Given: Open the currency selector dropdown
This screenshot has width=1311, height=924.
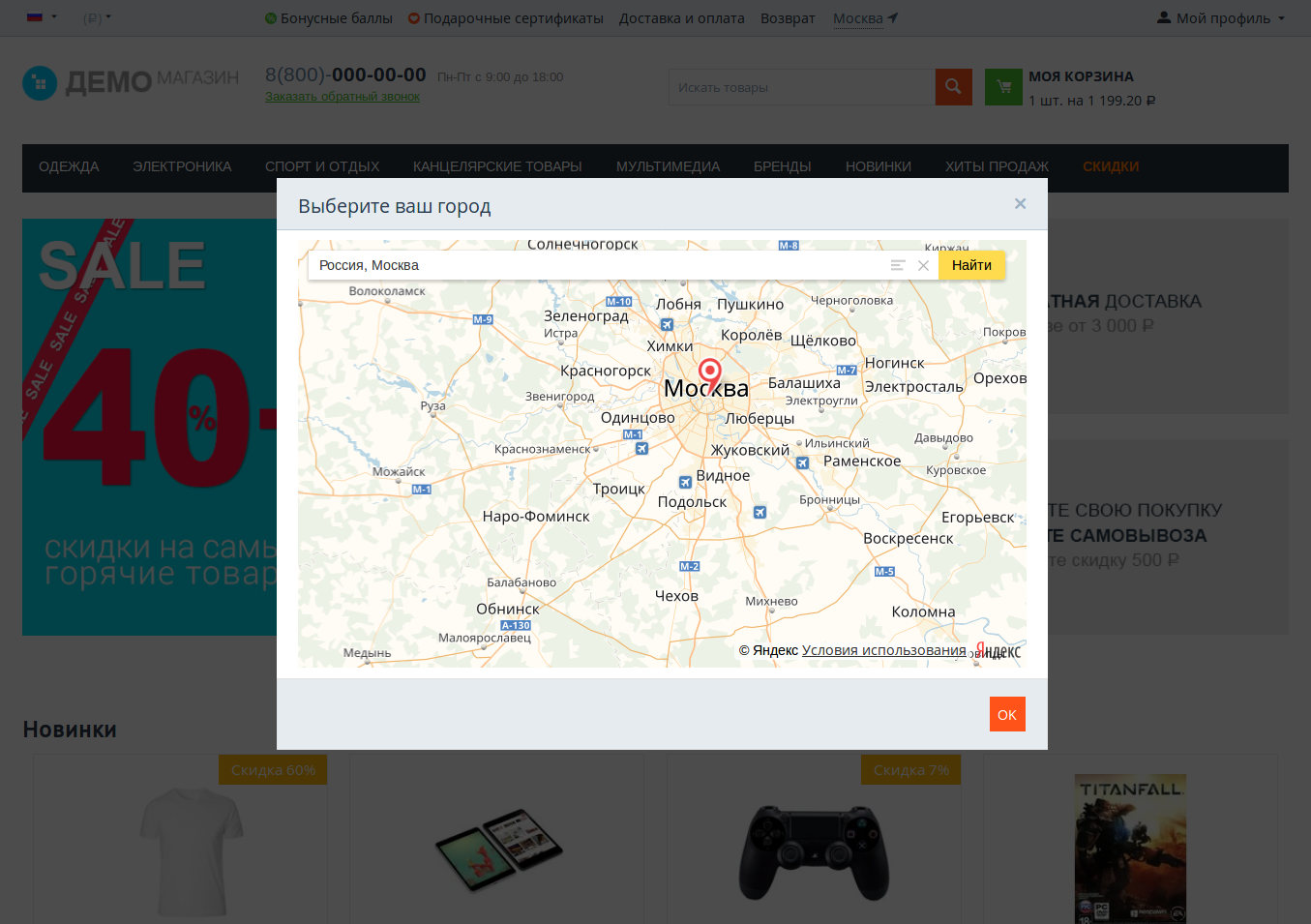Looking at the screenshot, I should (97, 17).
